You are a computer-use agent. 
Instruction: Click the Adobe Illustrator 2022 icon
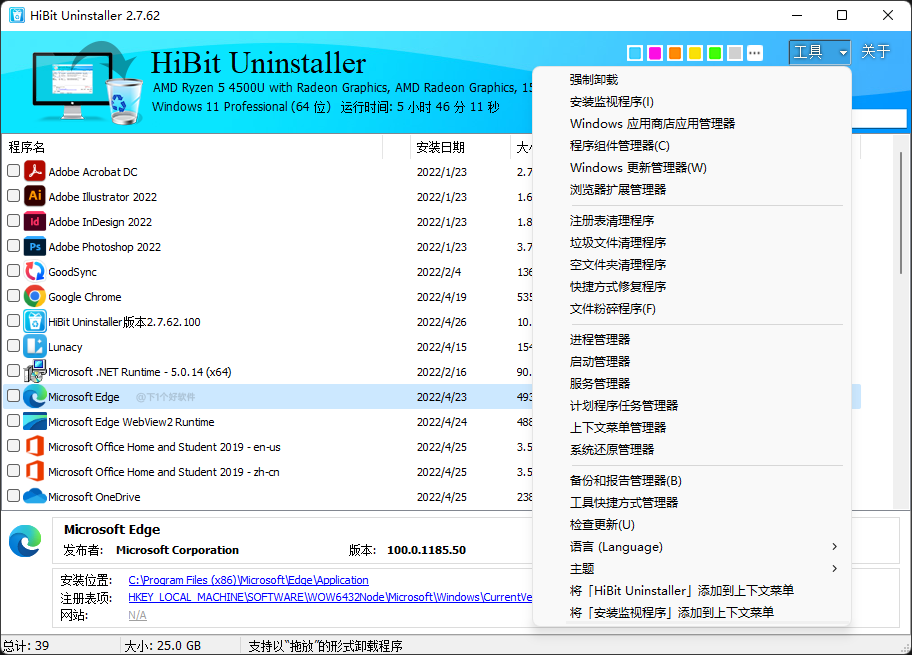33,196
